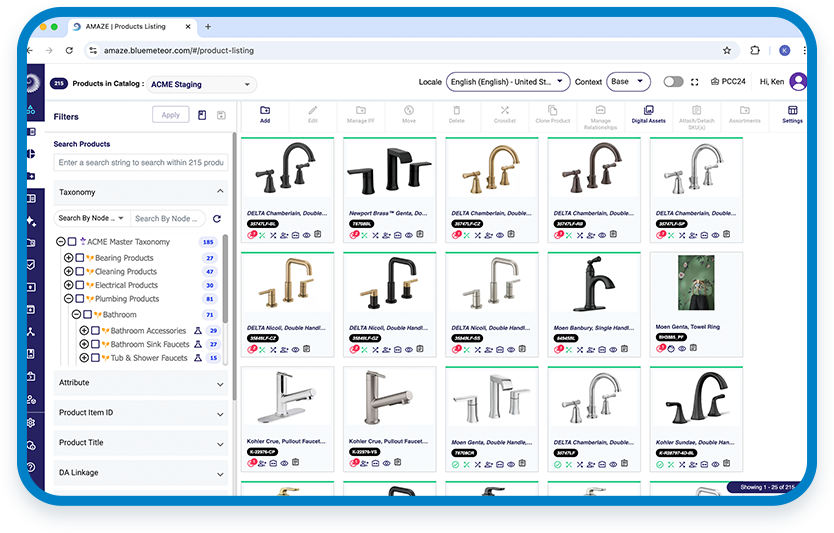
Task: Click the pie chart icon in left sidebar
Action: pos(31,154)
